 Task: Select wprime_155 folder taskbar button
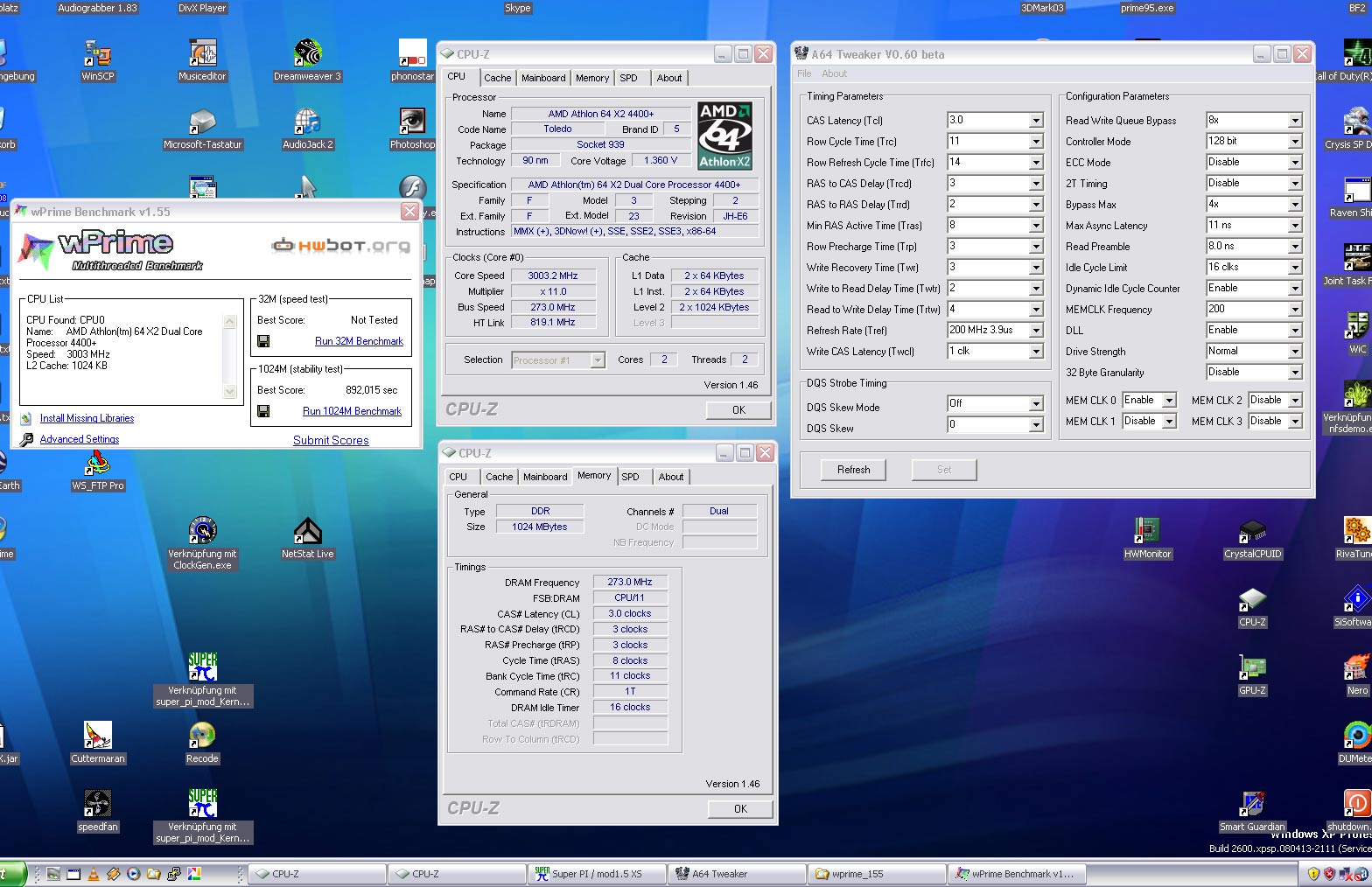point(877,873)
